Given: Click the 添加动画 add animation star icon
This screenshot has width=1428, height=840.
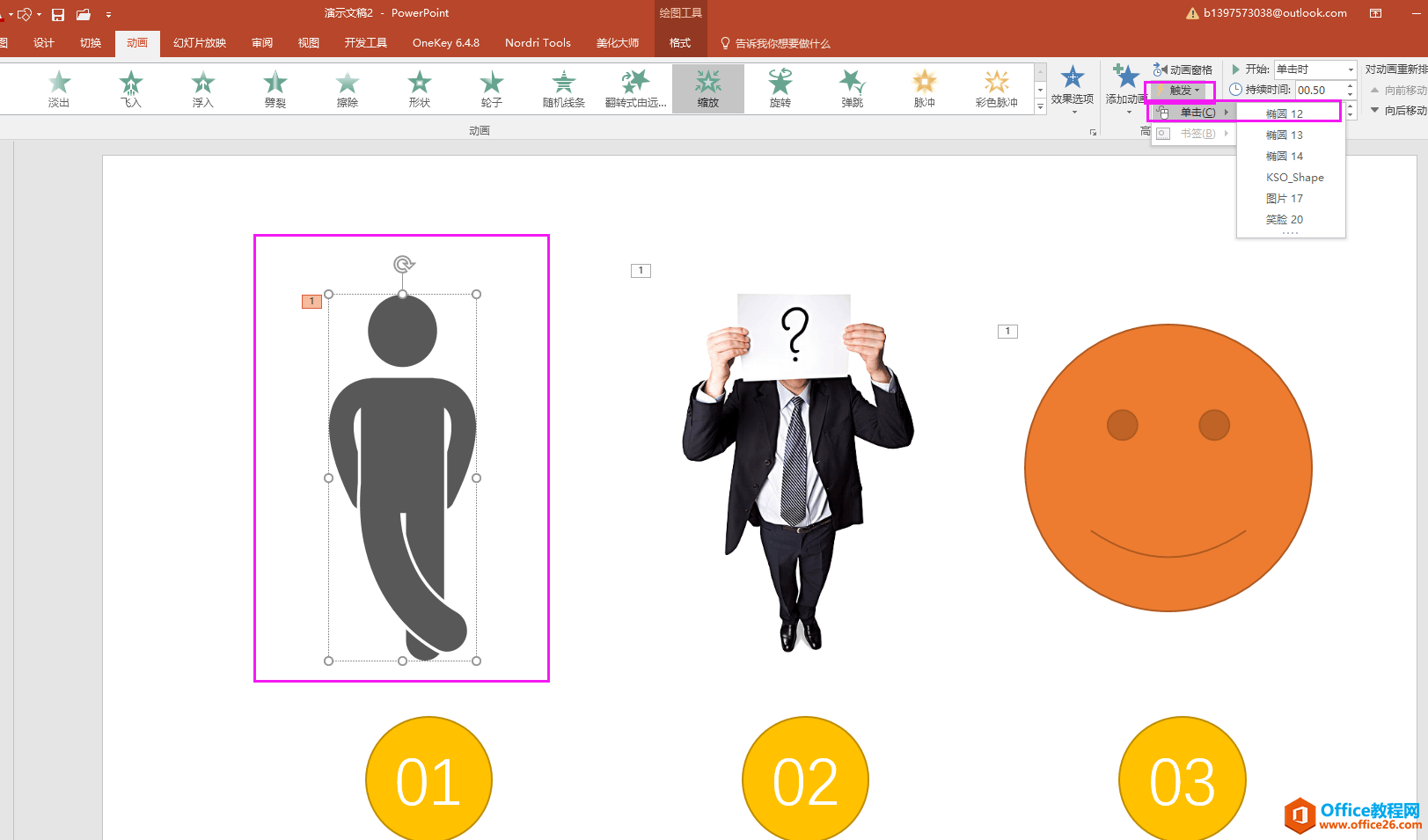Looking at the screenshot, I should click(1125, 78).
